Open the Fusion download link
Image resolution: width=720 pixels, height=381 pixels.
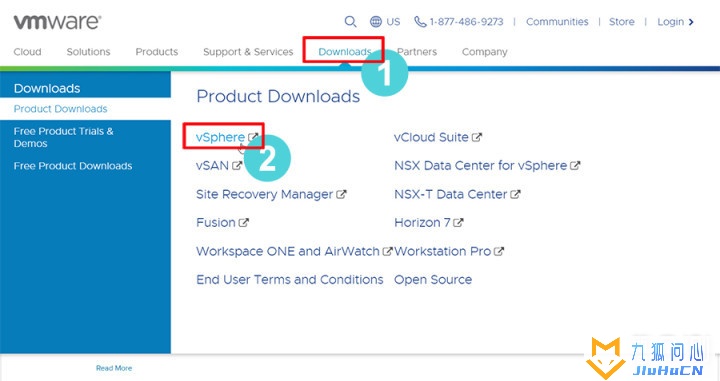pos(216,223)
